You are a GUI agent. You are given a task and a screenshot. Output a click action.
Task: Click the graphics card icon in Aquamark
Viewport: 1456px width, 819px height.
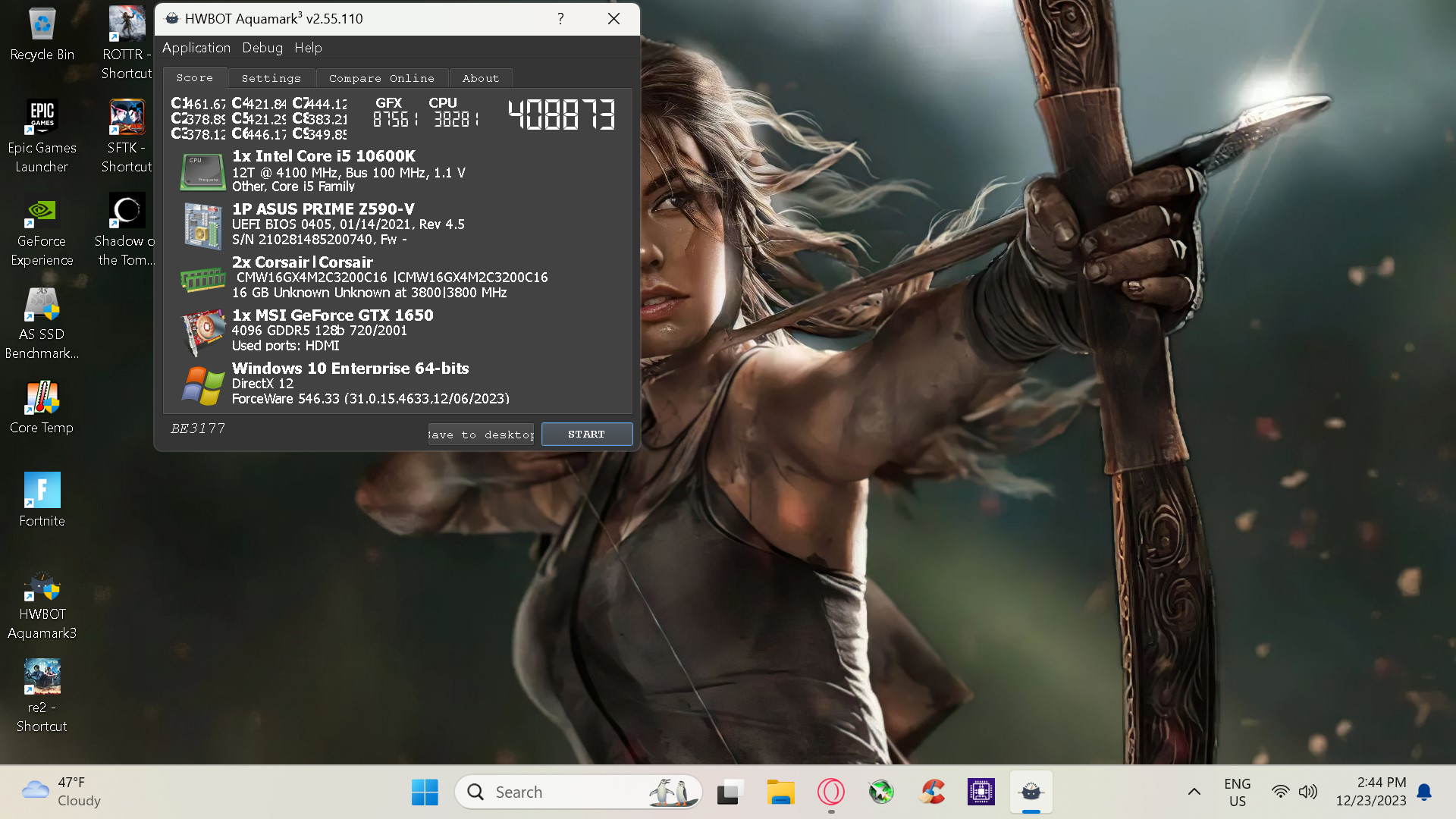pos(204,332)
